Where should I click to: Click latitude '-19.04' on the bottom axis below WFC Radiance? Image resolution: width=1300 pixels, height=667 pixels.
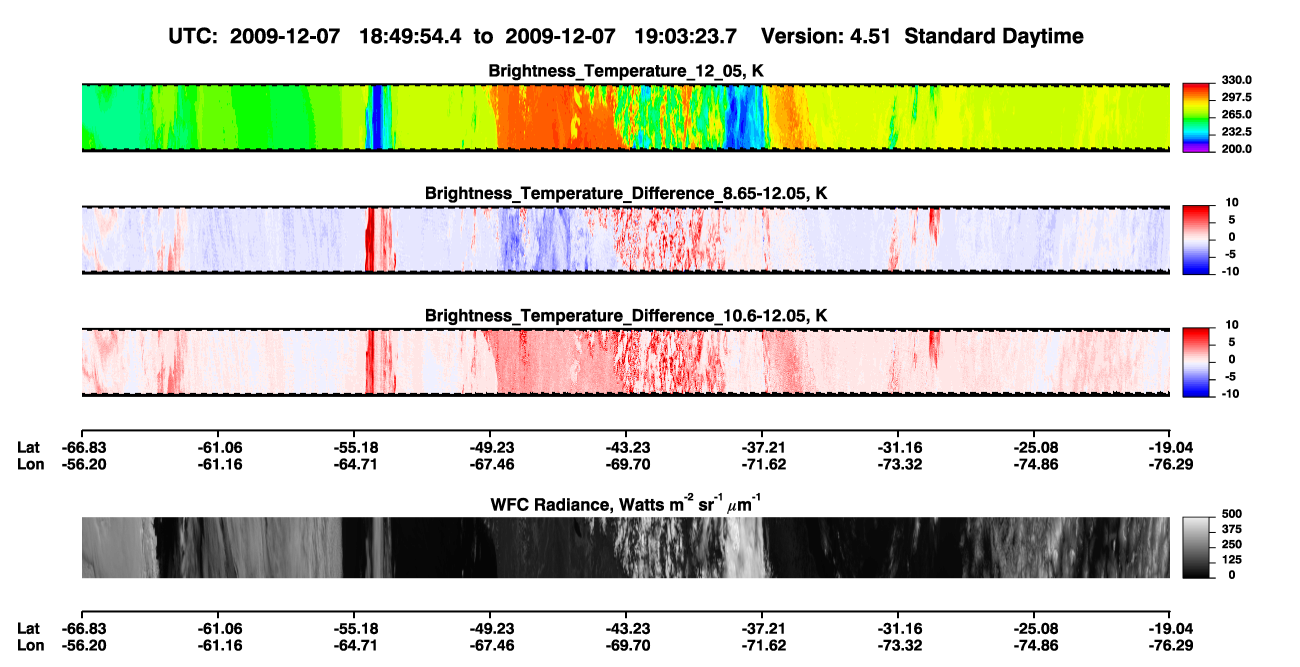[1170, 628]
